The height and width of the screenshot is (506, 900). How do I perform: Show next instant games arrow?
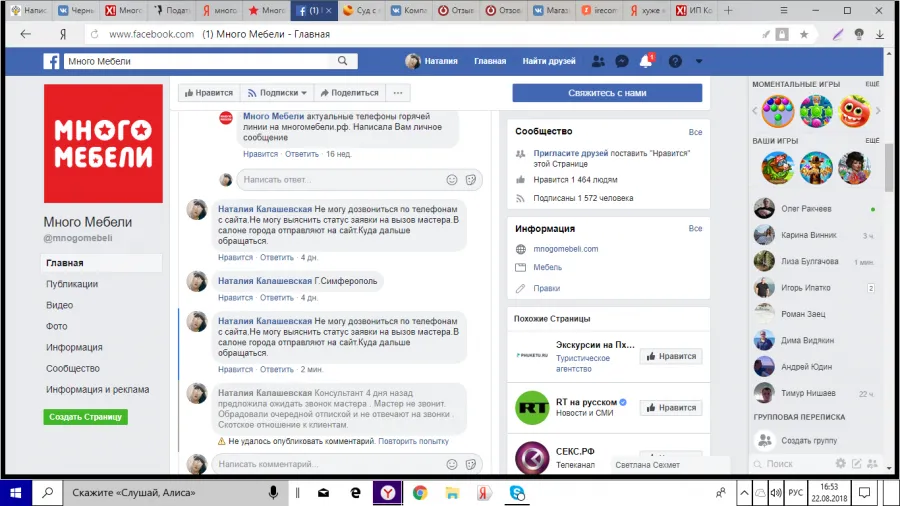click(878, 111)
